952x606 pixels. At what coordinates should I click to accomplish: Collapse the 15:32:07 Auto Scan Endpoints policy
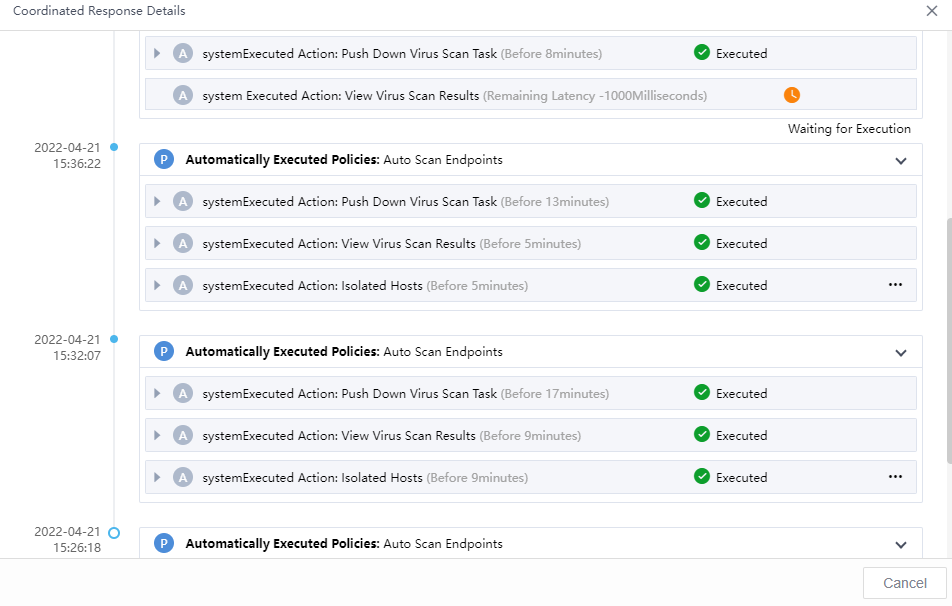(901, 352)
